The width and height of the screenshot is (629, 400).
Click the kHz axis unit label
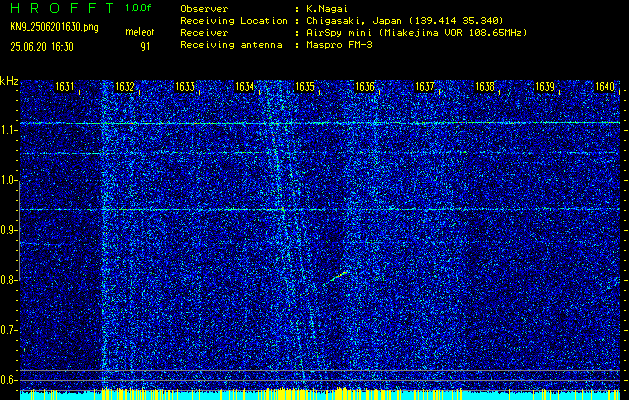[9, 81]
